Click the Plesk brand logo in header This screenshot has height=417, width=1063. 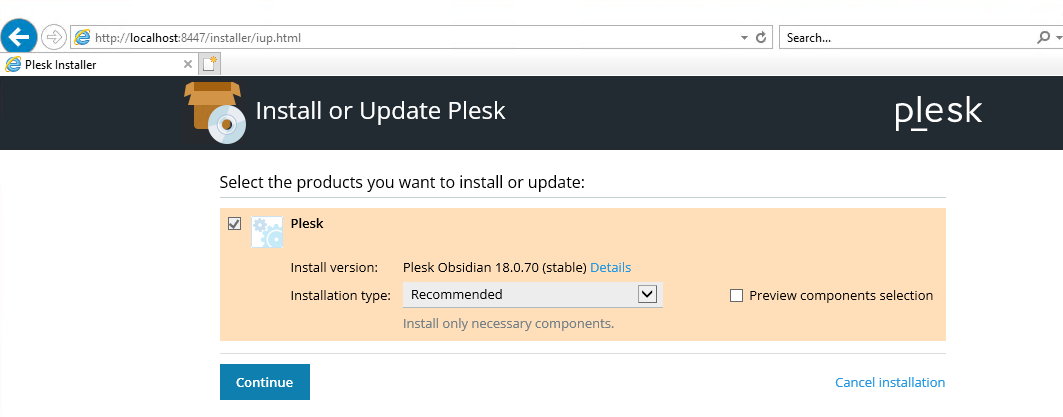(938, 113)
